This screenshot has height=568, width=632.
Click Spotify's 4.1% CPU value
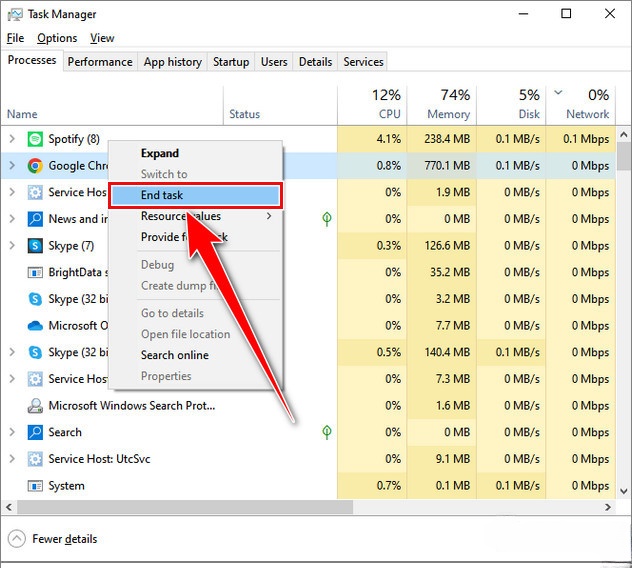[389, 139]
